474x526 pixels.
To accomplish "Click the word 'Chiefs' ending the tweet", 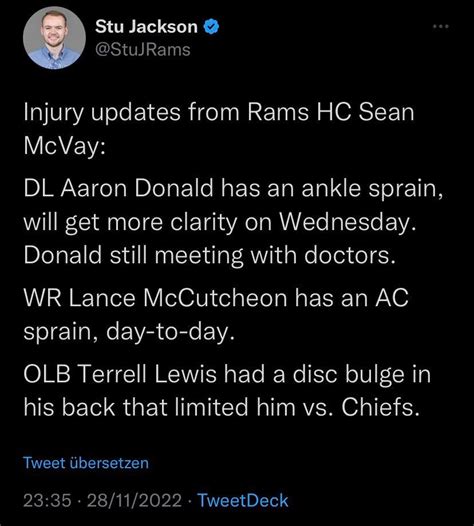I will [378, 408].
